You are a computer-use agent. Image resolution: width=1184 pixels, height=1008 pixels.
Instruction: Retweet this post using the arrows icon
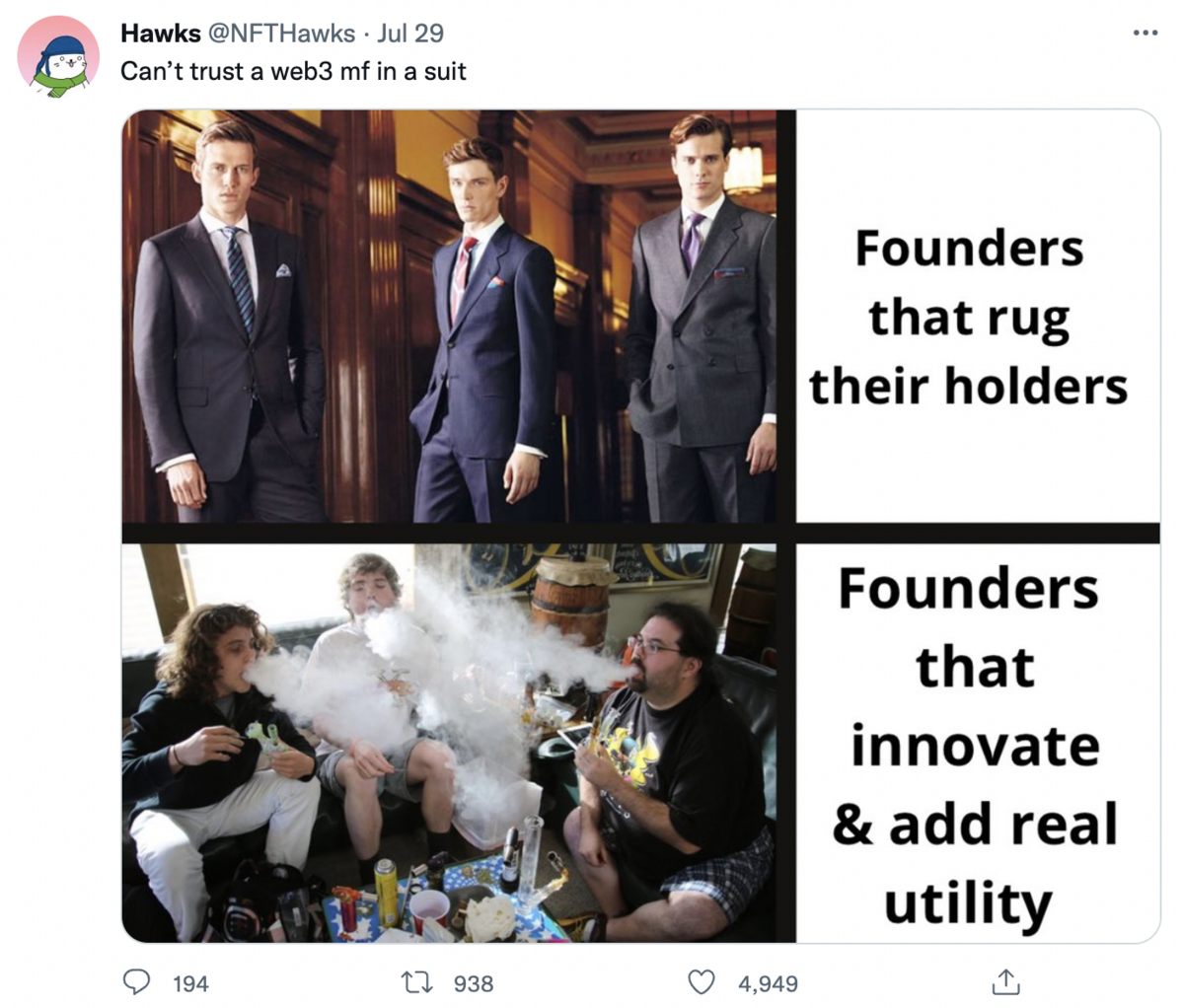tap(418, 982)
